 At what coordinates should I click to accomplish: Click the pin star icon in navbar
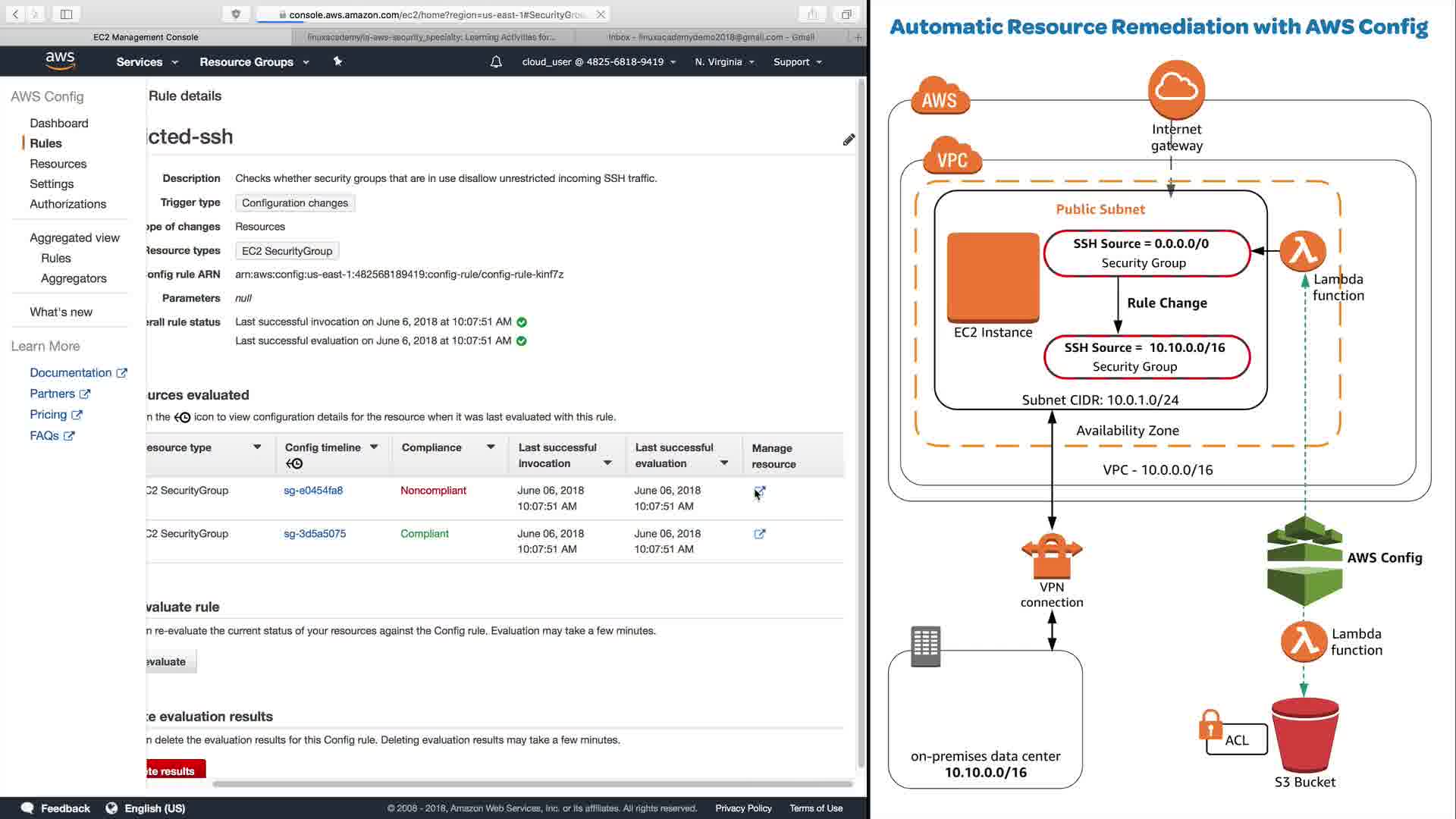(337, 61)
